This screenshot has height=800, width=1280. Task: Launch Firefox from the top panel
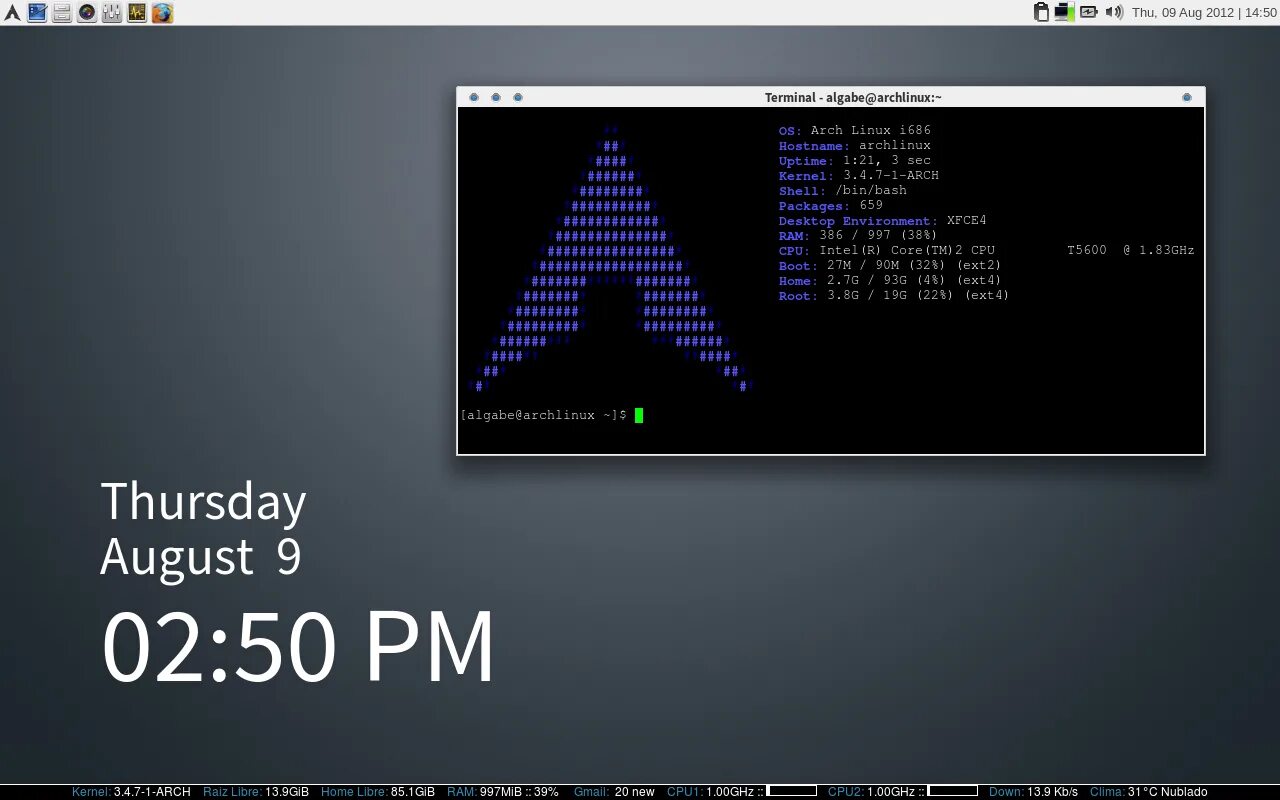pyautogui.click(x=162, y=13)
